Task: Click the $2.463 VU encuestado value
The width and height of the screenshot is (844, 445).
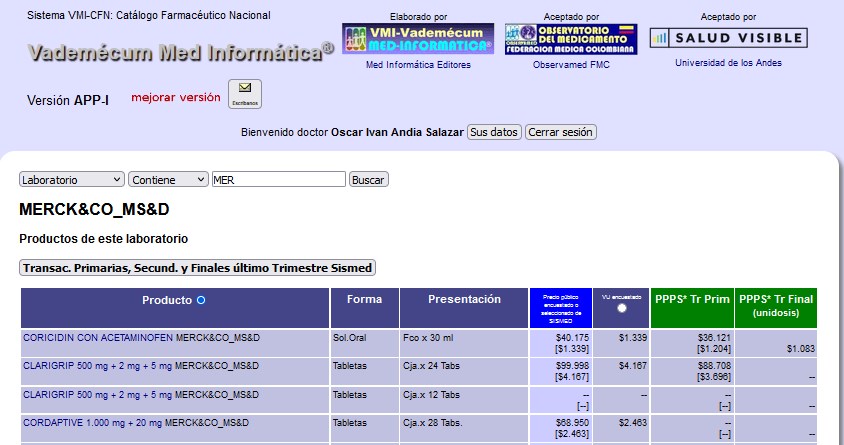Action: (x=632, y=423)
